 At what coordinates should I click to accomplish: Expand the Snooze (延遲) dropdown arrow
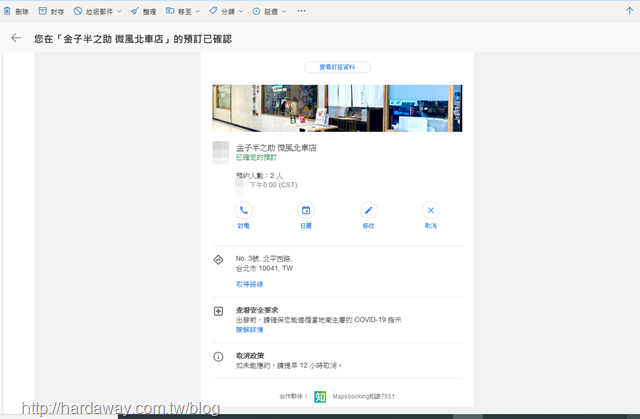tap(284, 11)
